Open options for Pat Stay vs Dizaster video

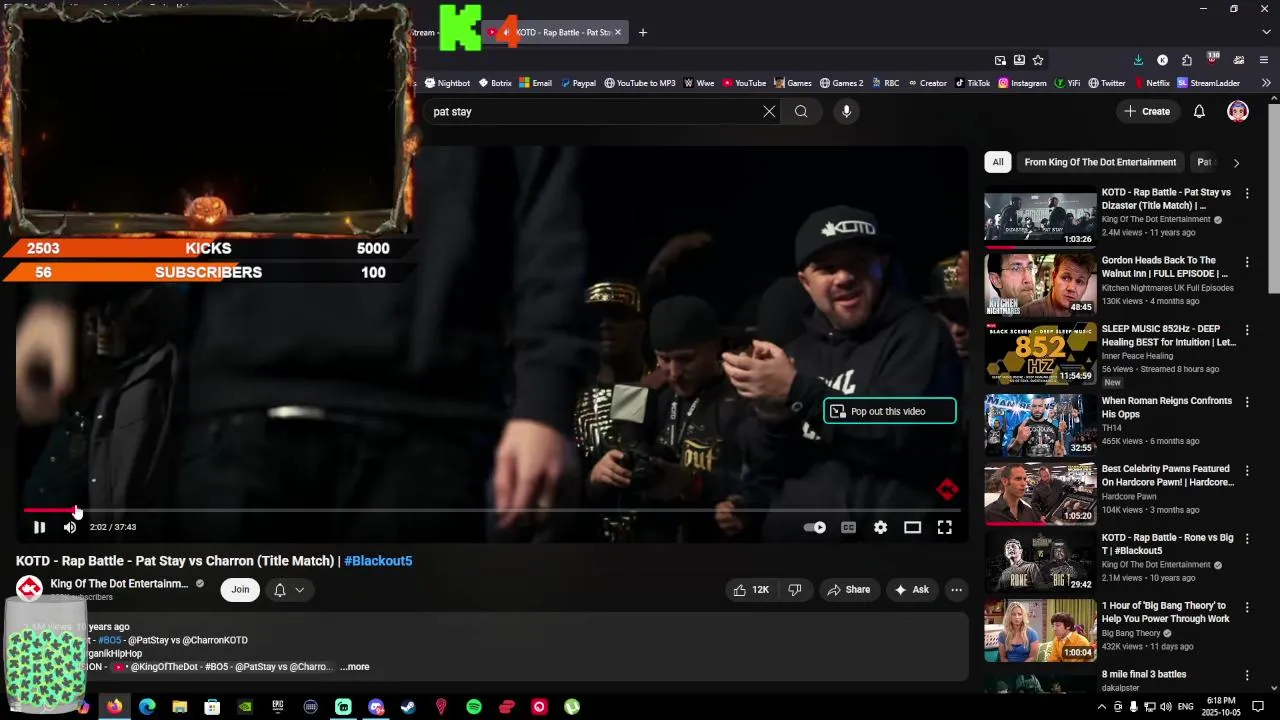click(x=1246, y=193)
